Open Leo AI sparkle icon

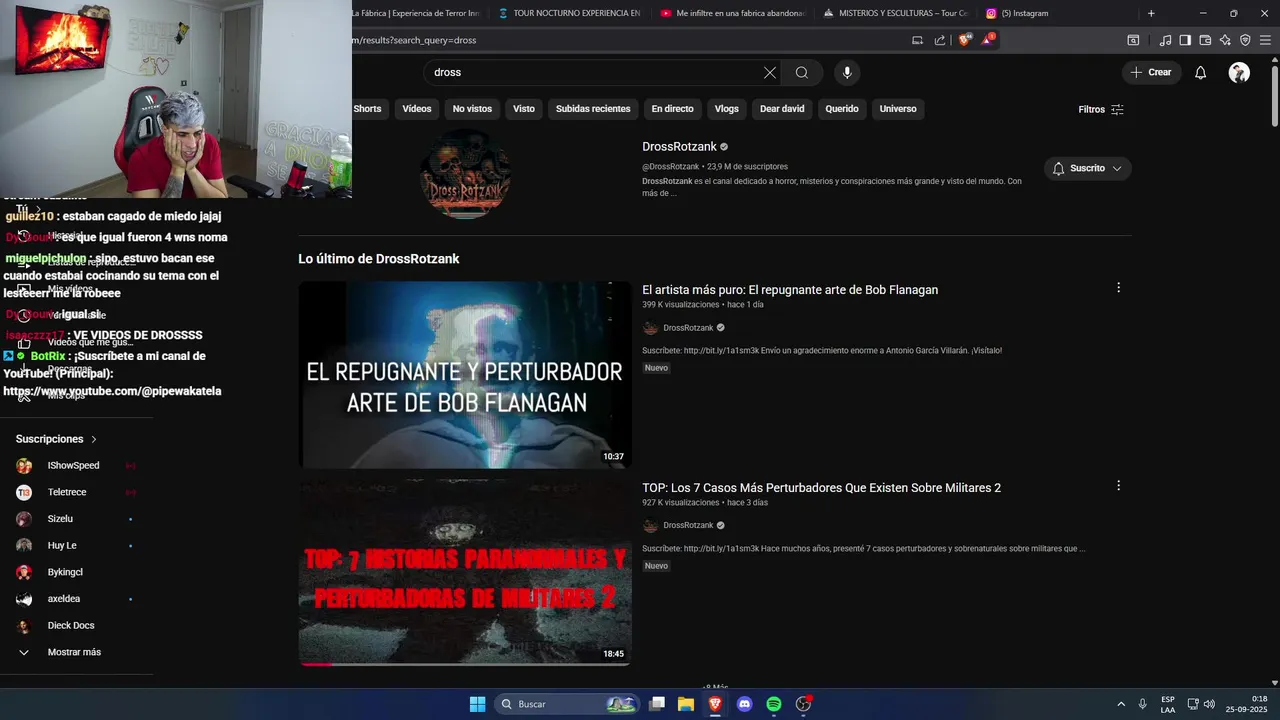point(1225,40)
